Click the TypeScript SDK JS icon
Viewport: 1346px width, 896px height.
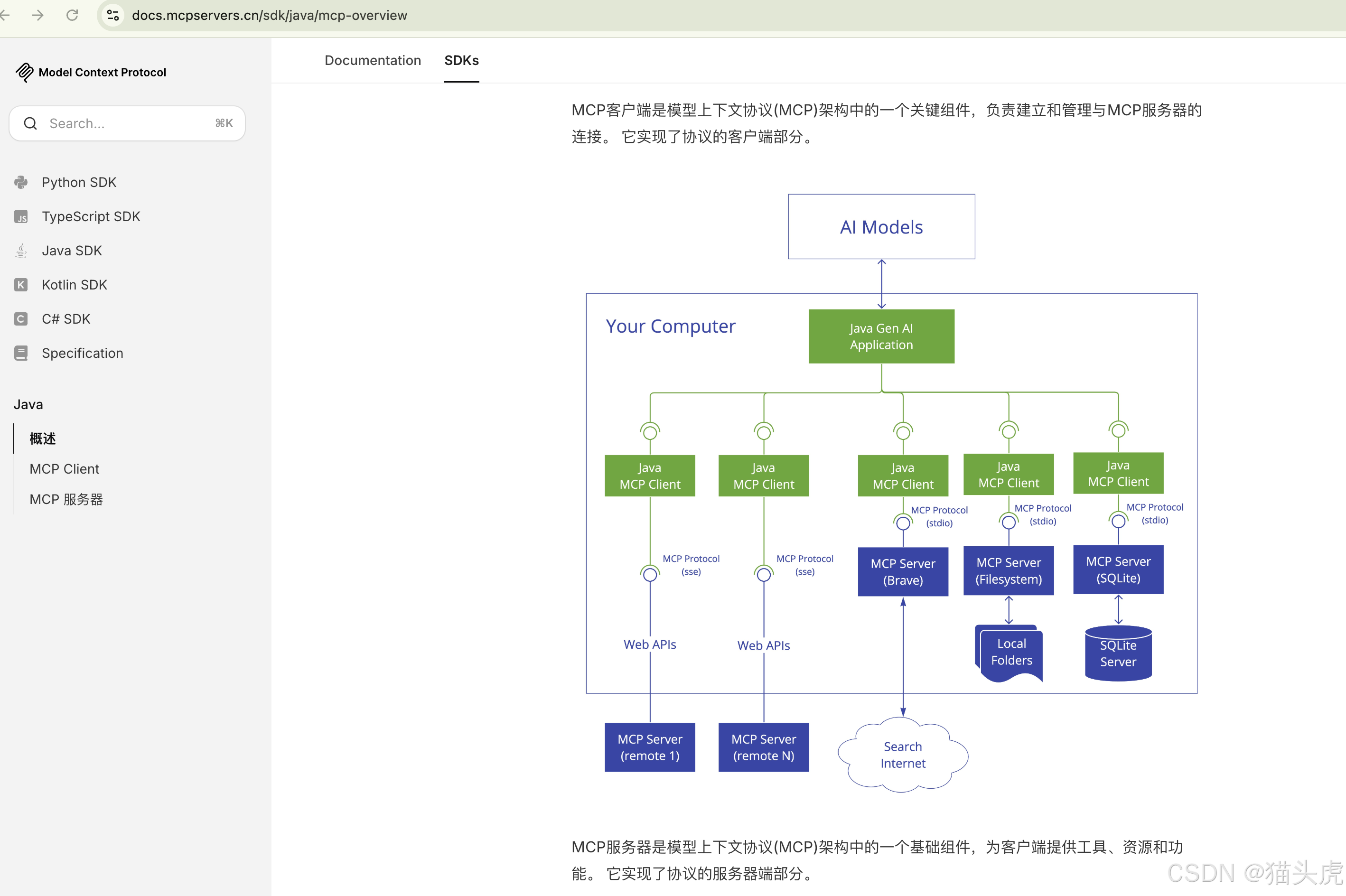click(21, 216)
